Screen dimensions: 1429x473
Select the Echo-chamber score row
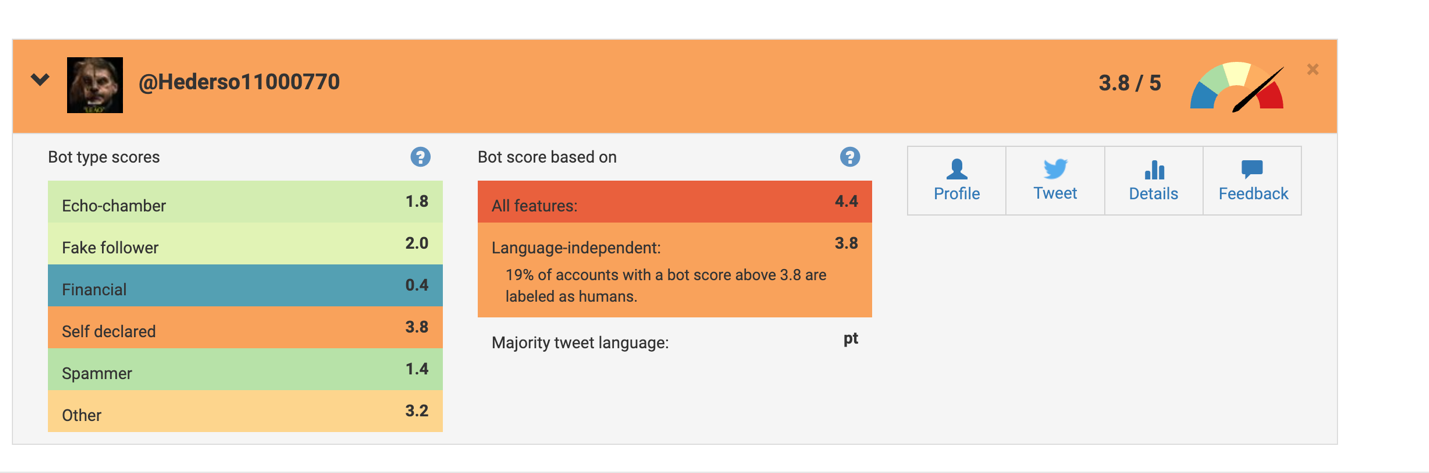click(245, 202)
